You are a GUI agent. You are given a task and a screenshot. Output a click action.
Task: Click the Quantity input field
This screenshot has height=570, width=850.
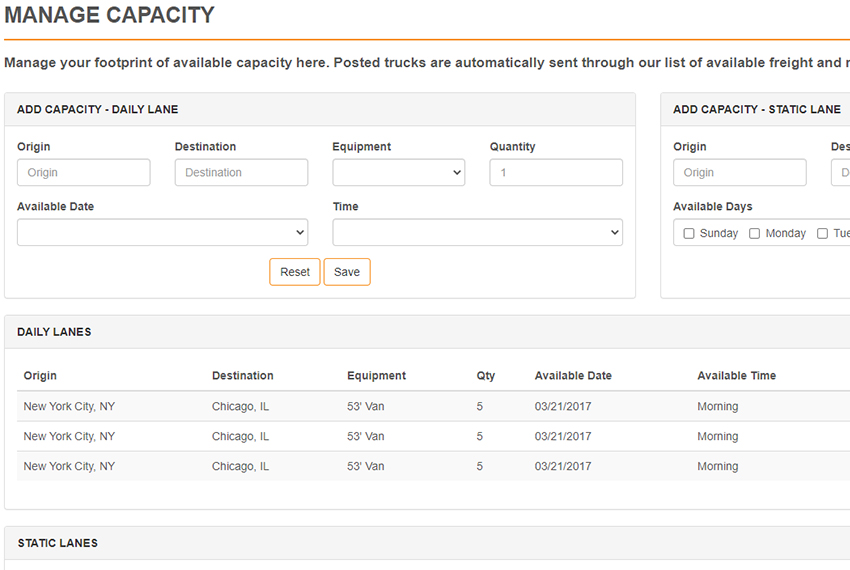point(556,172)
